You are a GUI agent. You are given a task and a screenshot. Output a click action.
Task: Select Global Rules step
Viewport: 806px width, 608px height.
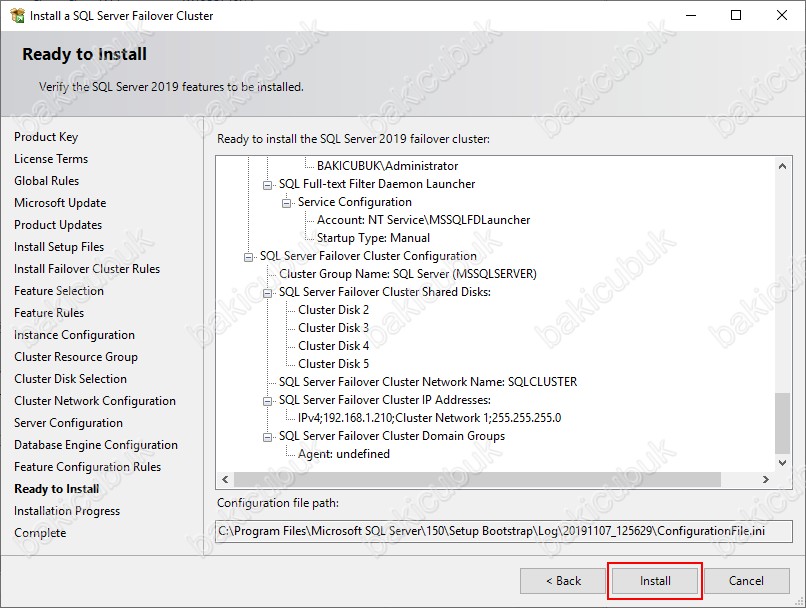47,181
